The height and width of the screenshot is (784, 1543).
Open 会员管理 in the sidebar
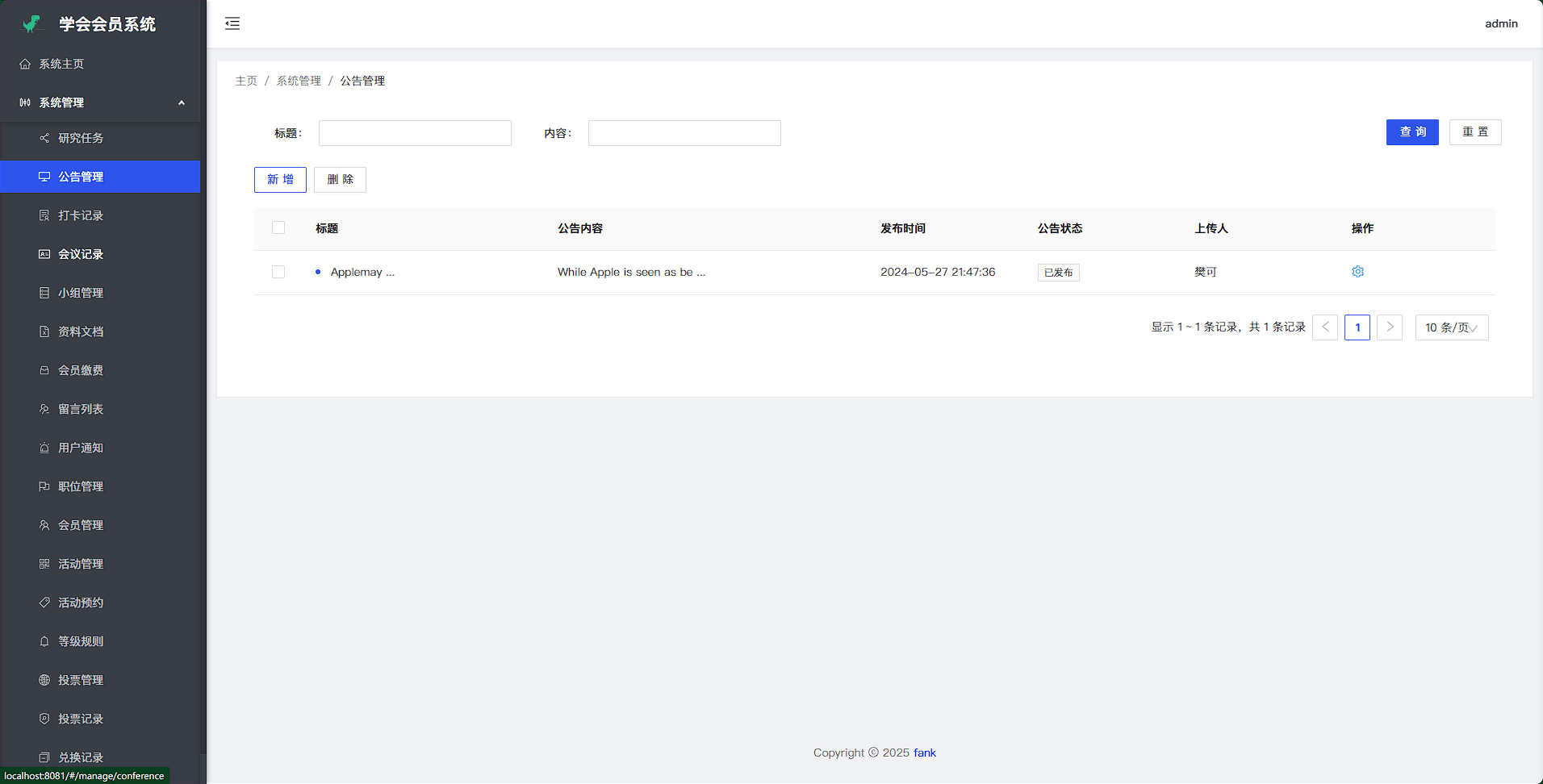(x=81, y=525)
